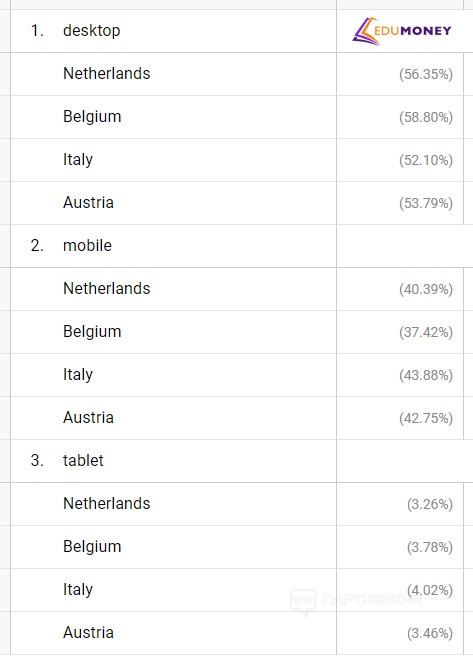Viewport: 473px width, 668px height.
Task: Click the 40.39% mobile Netherlands value
Action: tap(426, 289)
